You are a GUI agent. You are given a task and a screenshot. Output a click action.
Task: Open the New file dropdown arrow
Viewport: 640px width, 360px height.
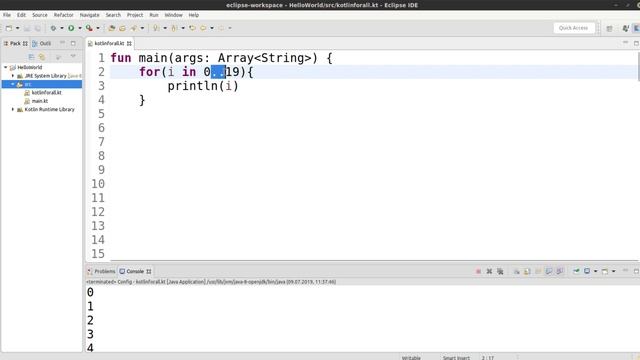pyautogui.click(x=17, y=28)
